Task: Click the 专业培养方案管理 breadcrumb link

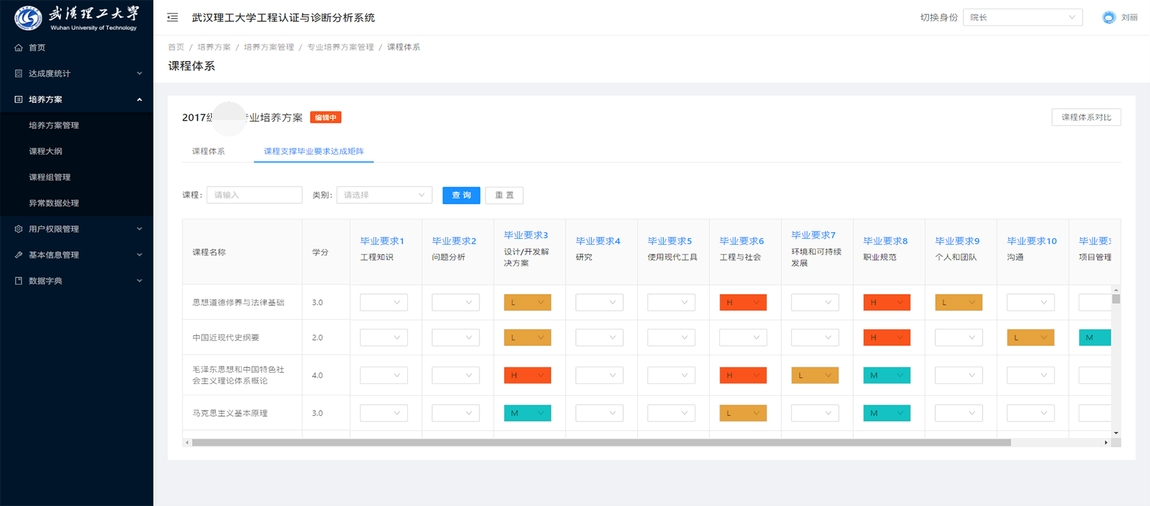Action: pyautogui.click(x=340, y=47)
